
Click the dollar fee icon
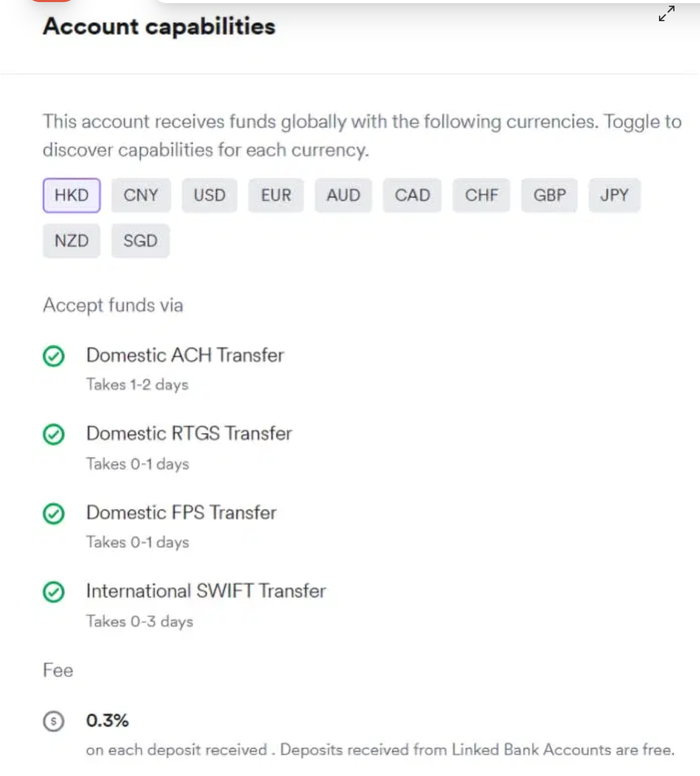(54, 721)
